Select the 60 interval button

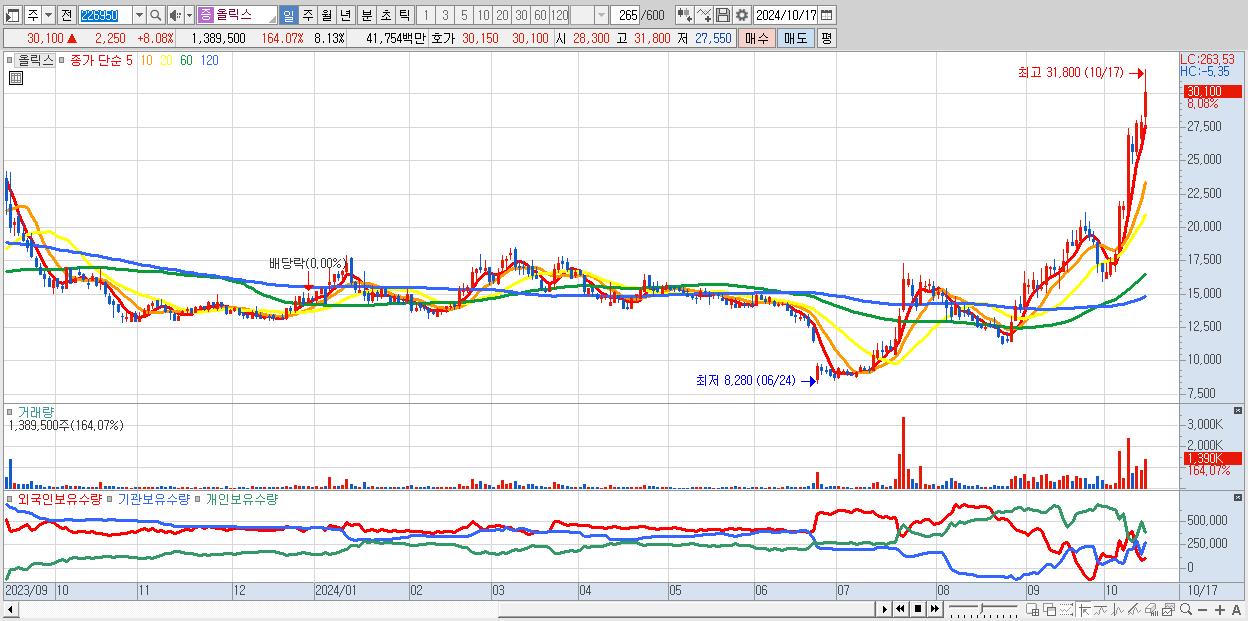pos(540,15)
